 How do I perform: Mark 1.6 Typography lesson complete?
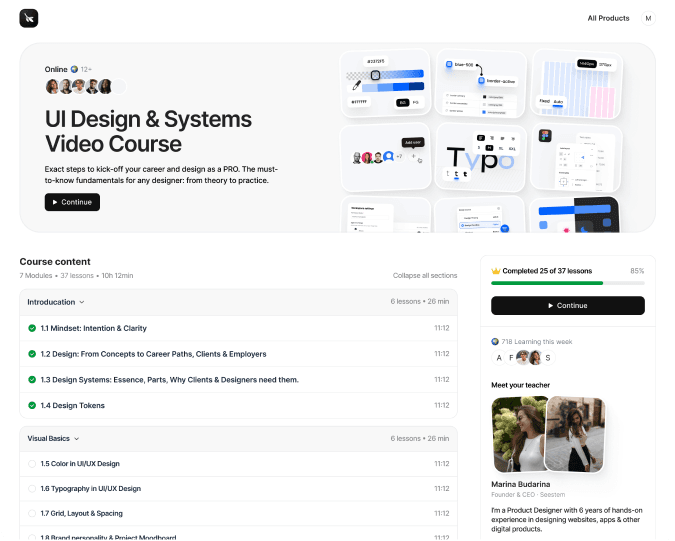click(x=32, y=488)
